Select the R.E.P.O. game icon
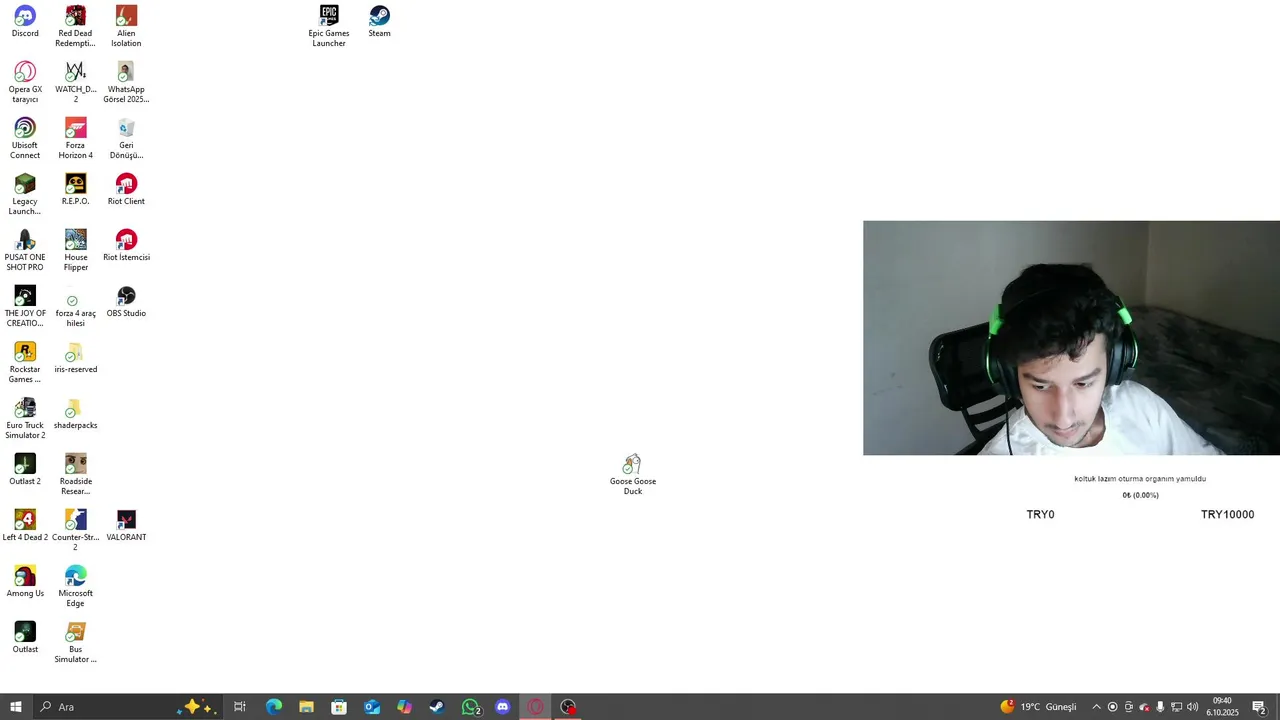This screenshot has height=720, width=1280. tap(75, 189)
